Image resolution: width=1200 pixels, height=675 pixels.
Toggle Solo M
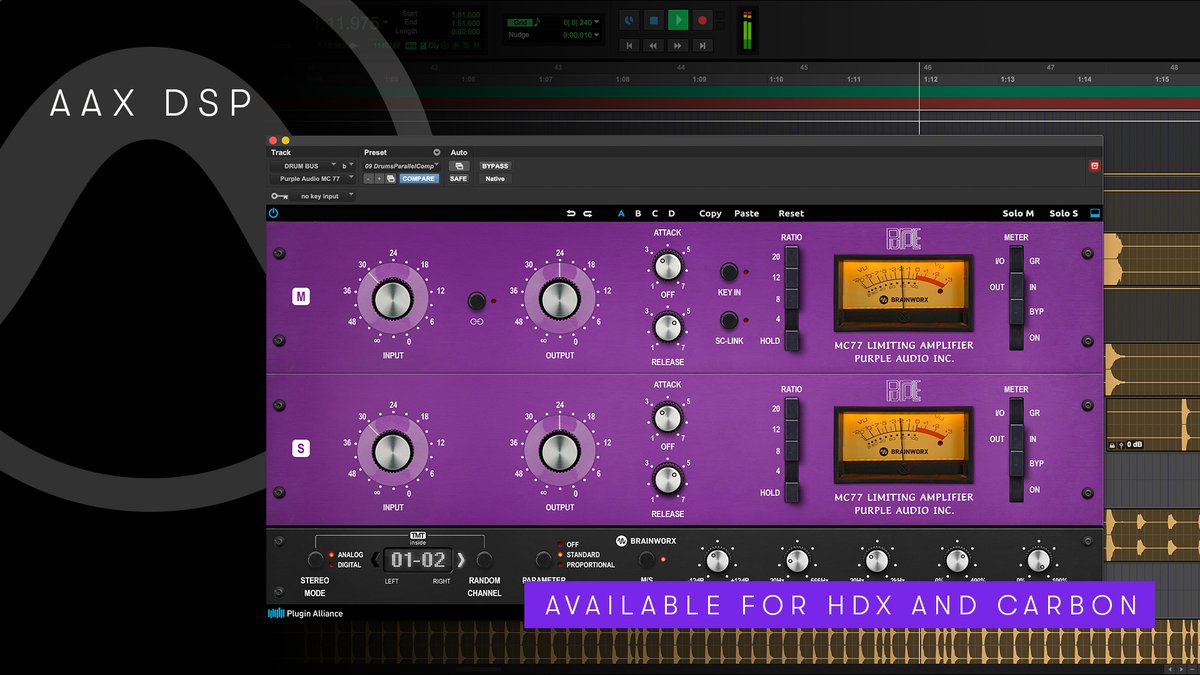1018,213
